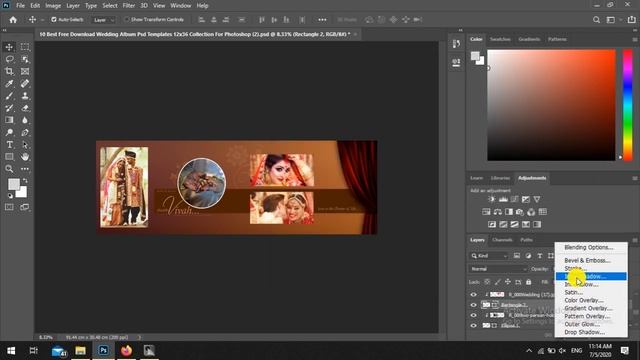Open the Search icon in options bar
The image size is (640, 360).
[x=596, y=20]
